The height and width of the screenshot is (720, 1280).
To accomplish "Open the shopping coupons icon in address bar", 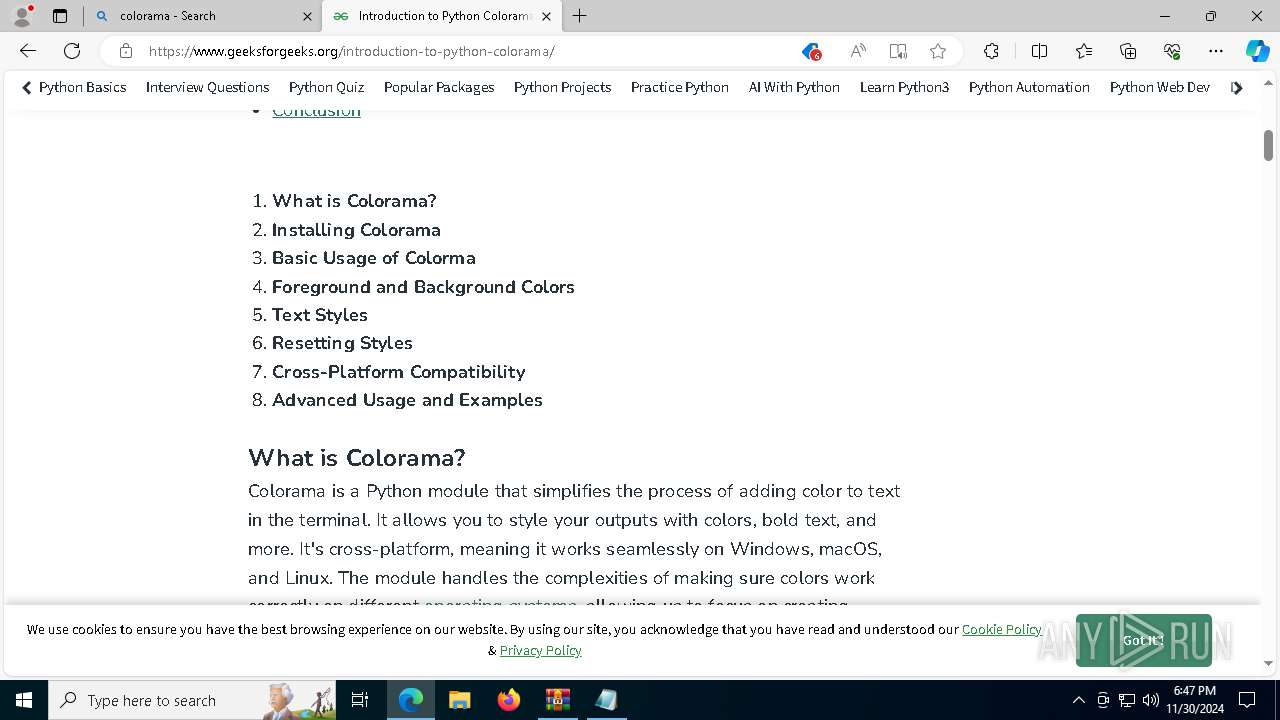I will [x=811, y=51].
